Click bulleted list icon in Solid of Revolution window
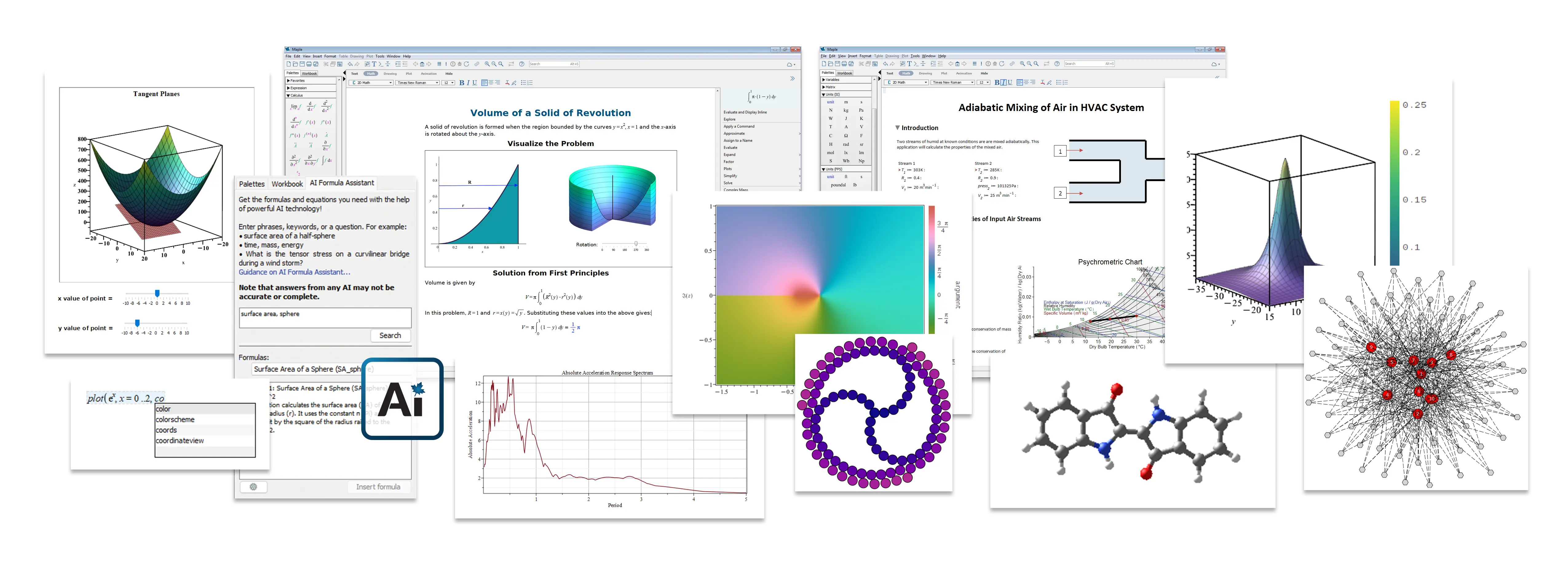 coord(524,83)
